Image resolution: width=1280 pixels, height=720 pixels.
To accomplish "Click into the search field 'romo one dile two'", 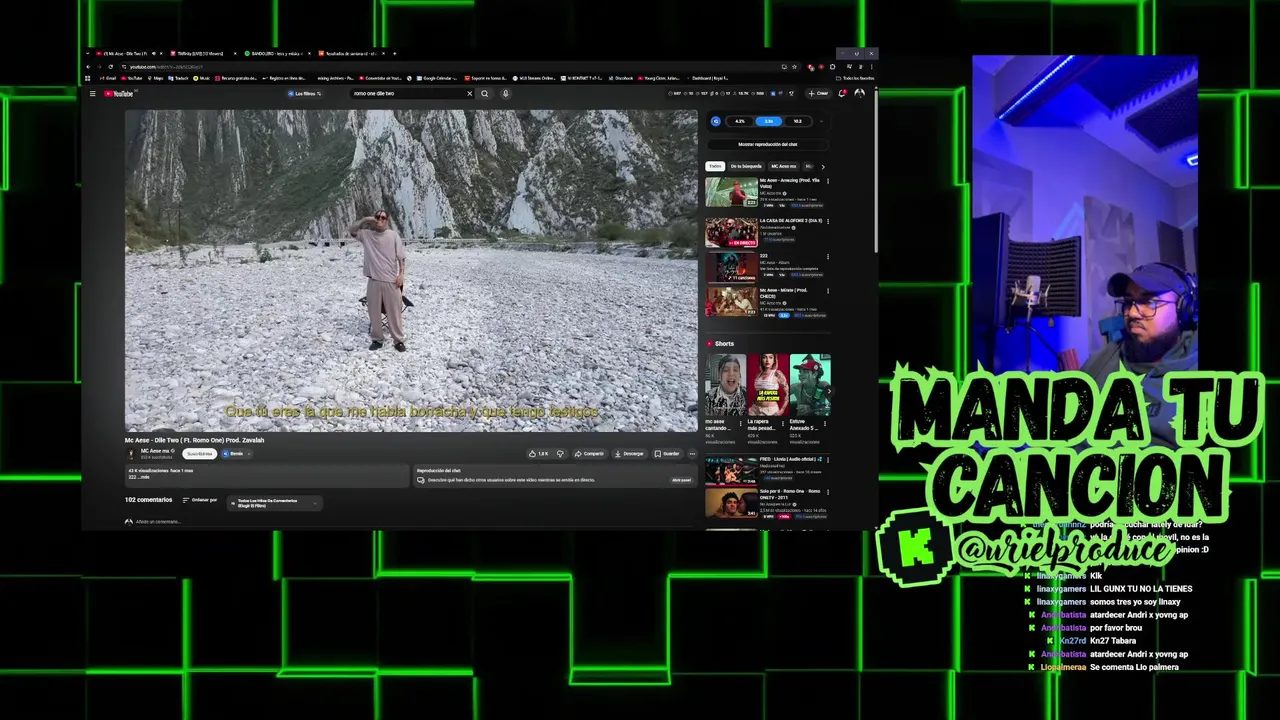I will coord(407,94).
